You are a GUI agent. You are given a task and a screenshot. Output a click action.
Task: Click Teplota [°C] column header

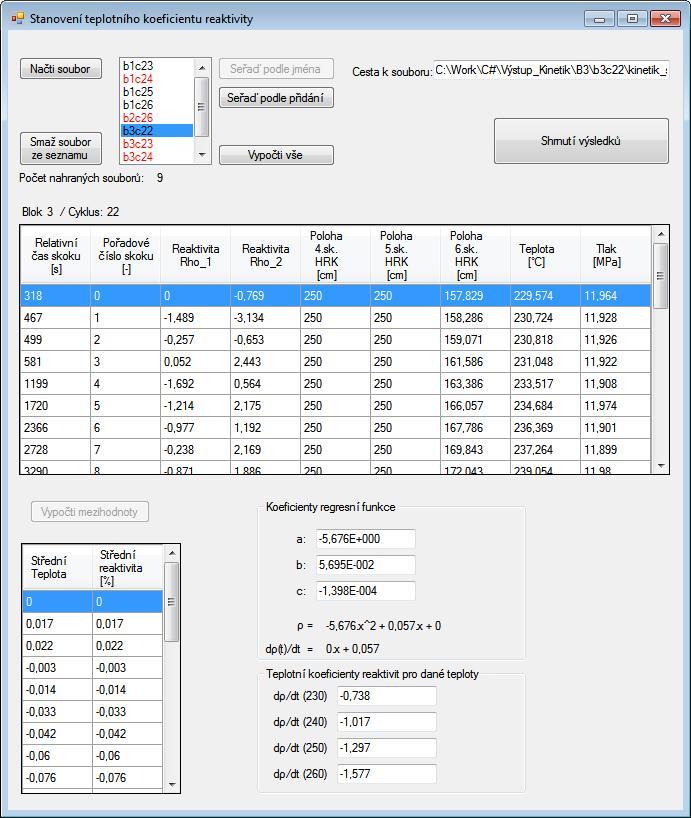[x=537, y=256]
